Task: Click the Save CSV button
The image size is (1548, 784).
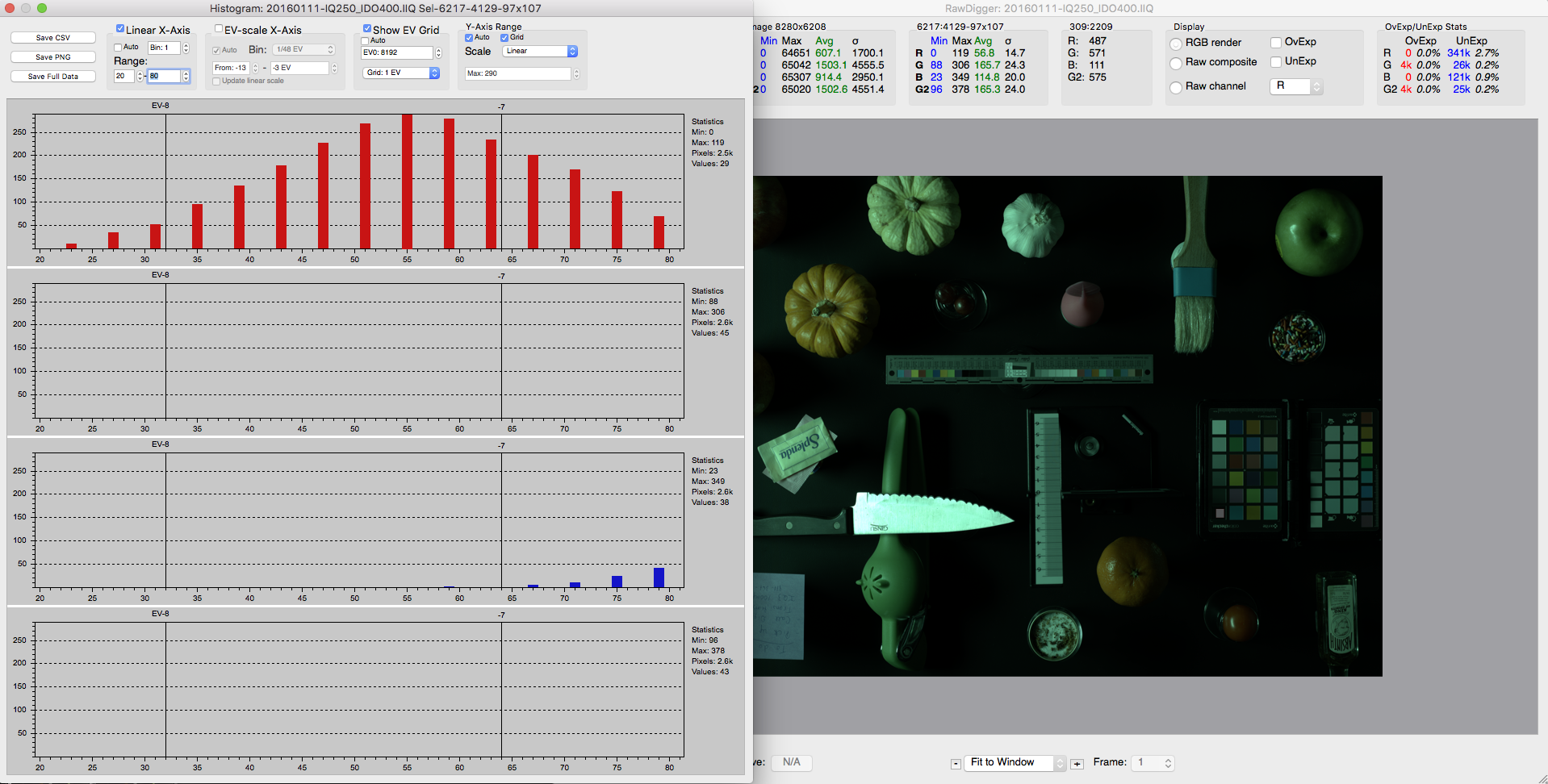Action: tap(53, 38)
